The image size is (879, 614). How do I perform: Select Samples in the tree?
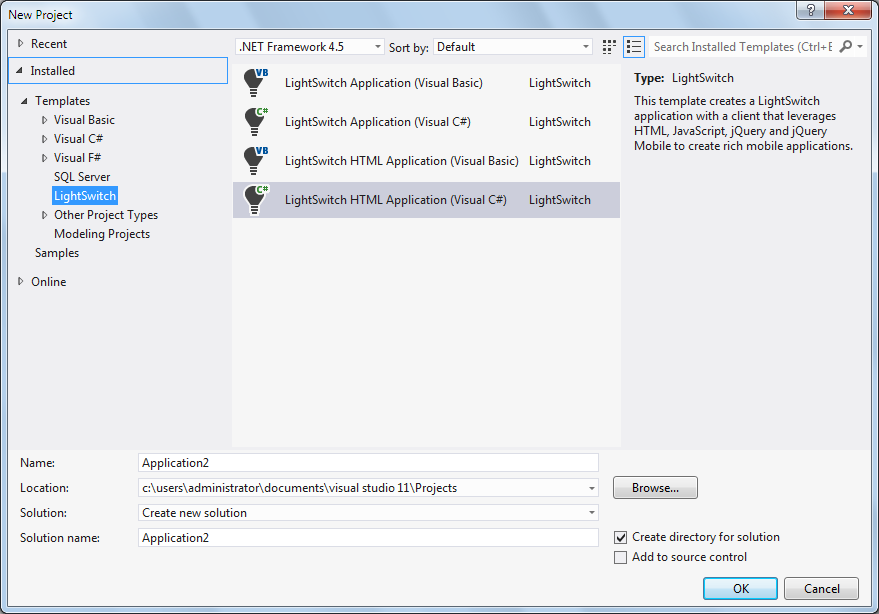pyautogui.click(x=57, y=253)
